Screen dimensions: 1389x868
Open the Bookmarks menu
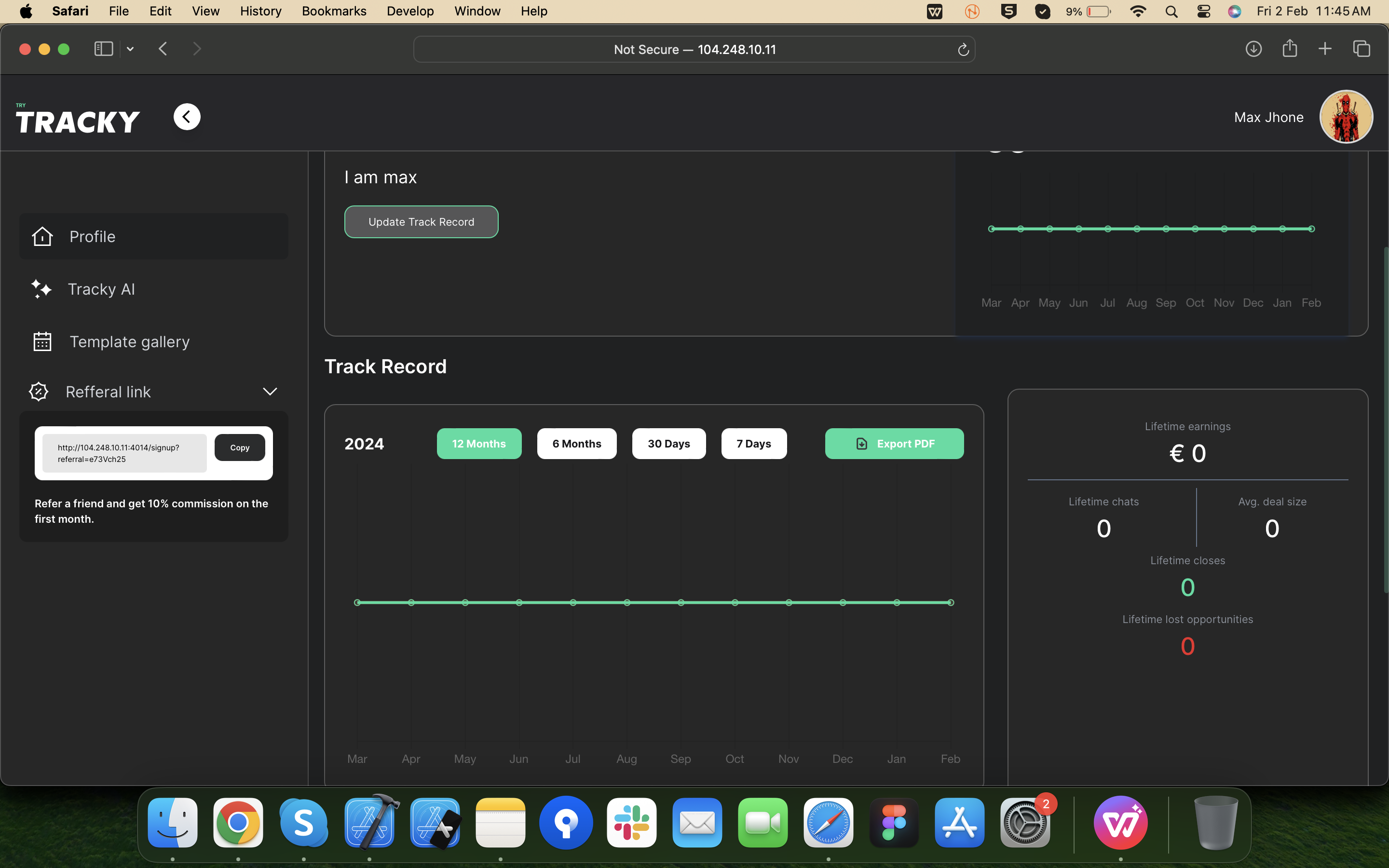[x=334, y=11]
